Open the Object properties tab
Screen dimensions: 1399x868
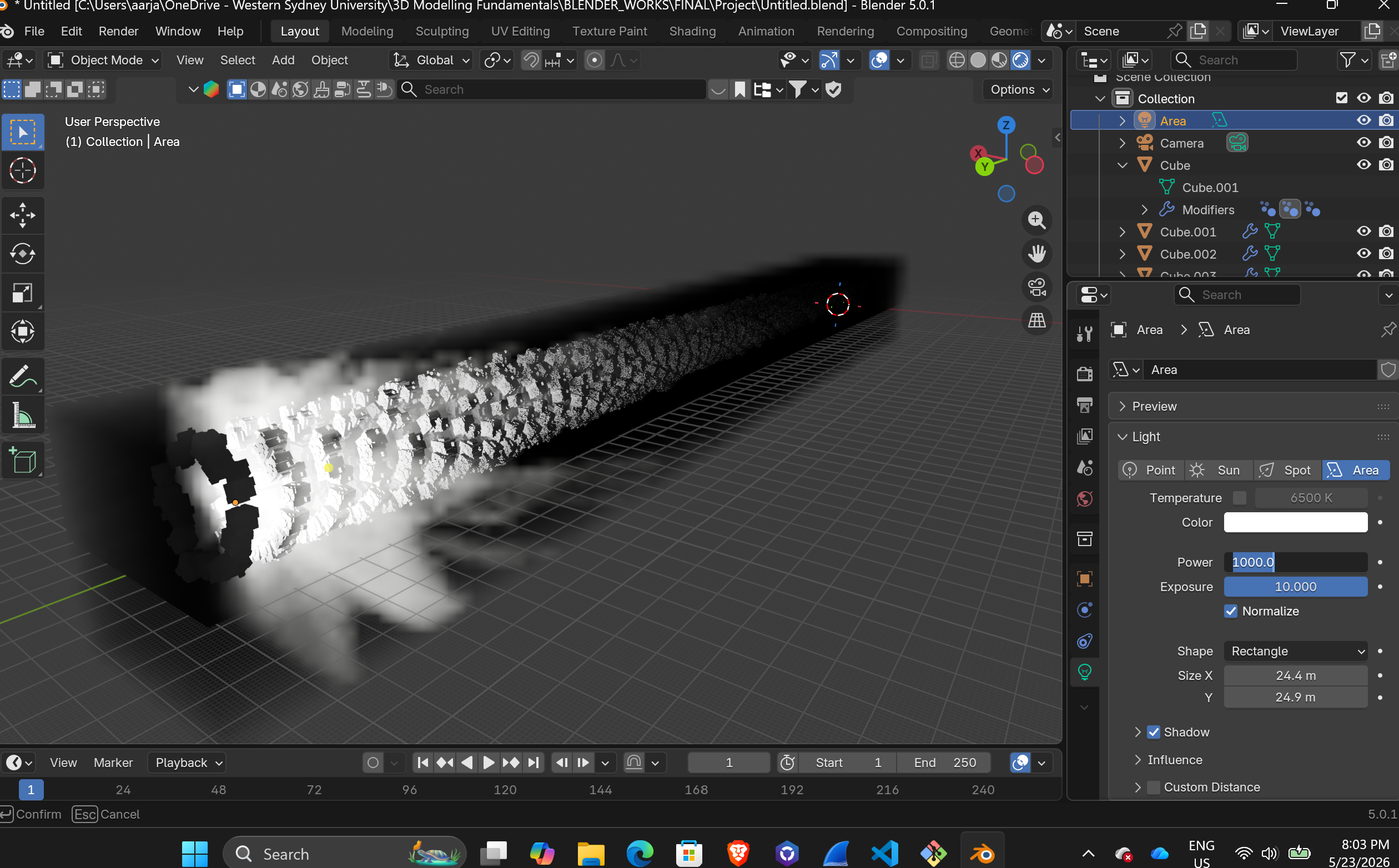pyautogui.click(x=1084, y=579)
